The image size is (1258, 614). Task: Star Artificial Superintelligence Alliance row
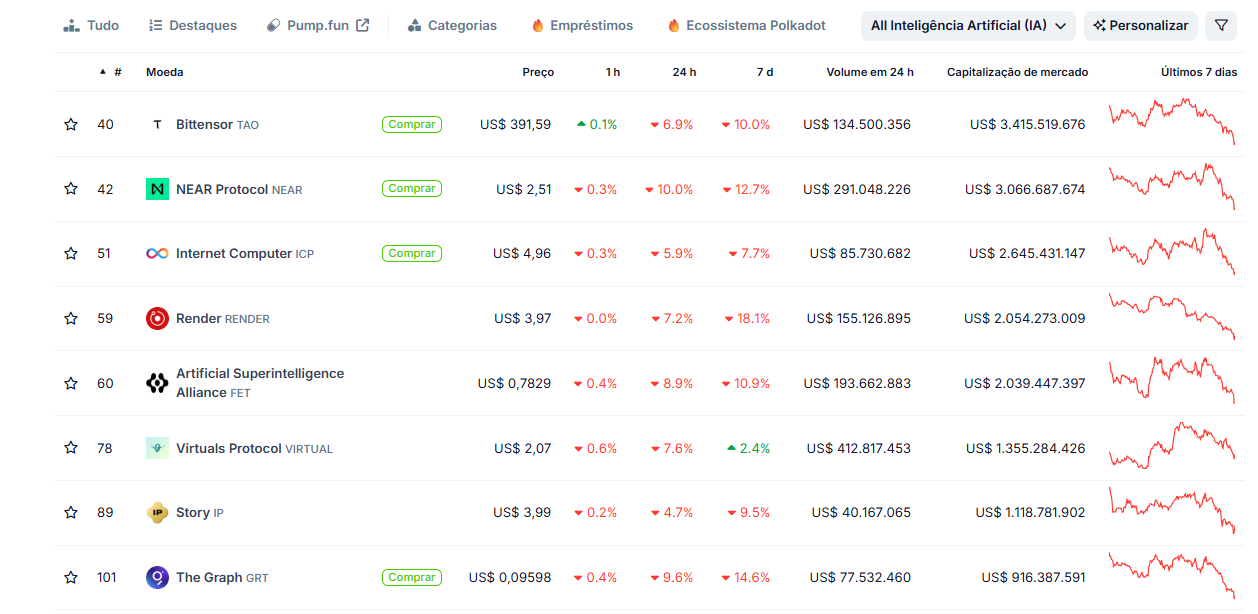71,383
